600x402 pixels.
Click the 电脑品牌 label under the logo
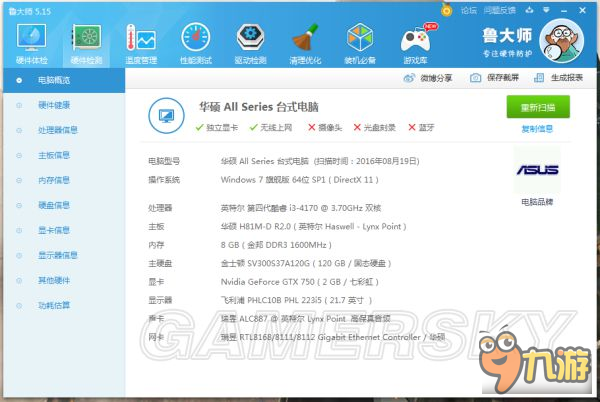pos(537,202)
